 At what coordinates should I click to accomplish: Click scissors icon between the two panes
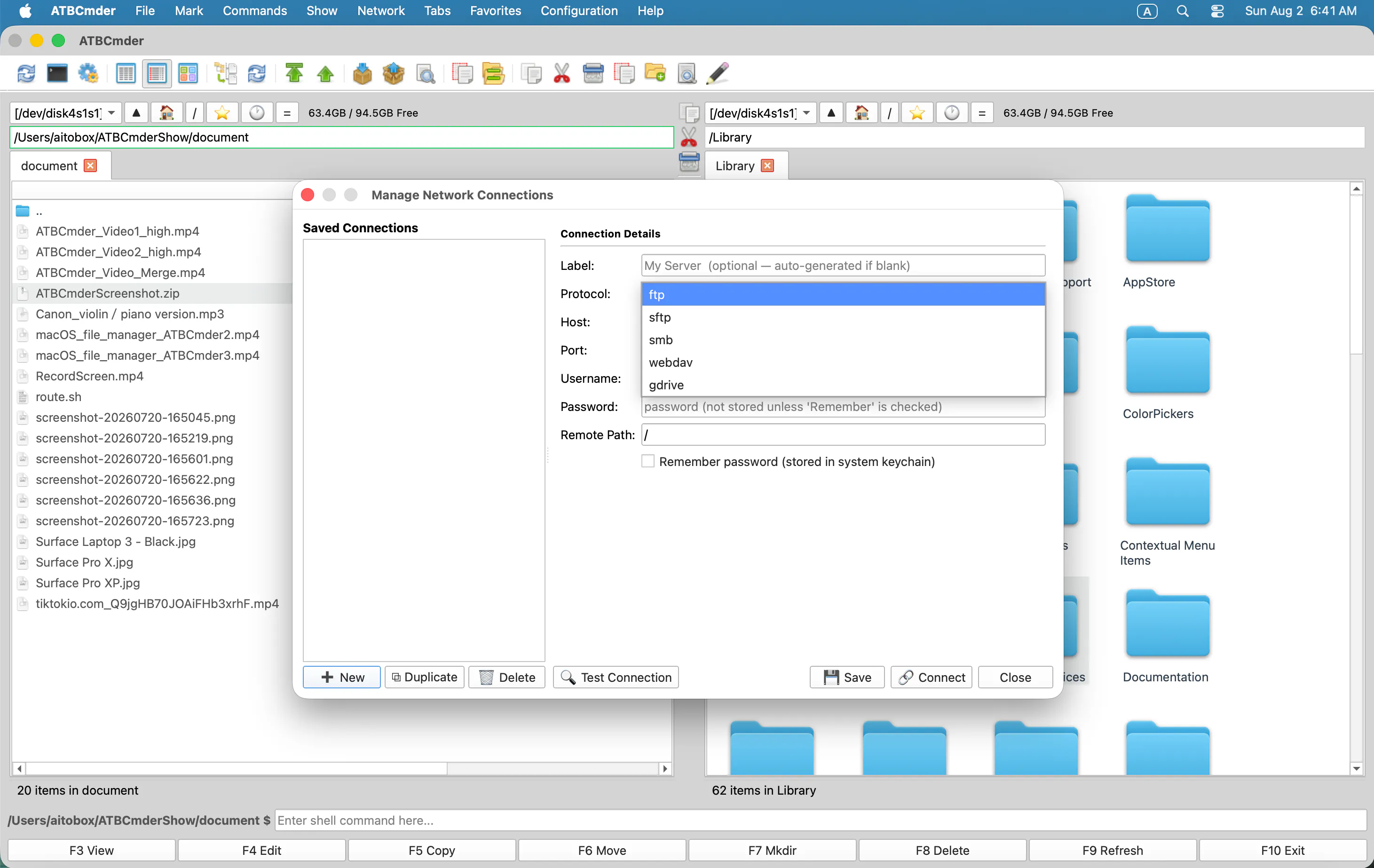(x=689, y=137)
